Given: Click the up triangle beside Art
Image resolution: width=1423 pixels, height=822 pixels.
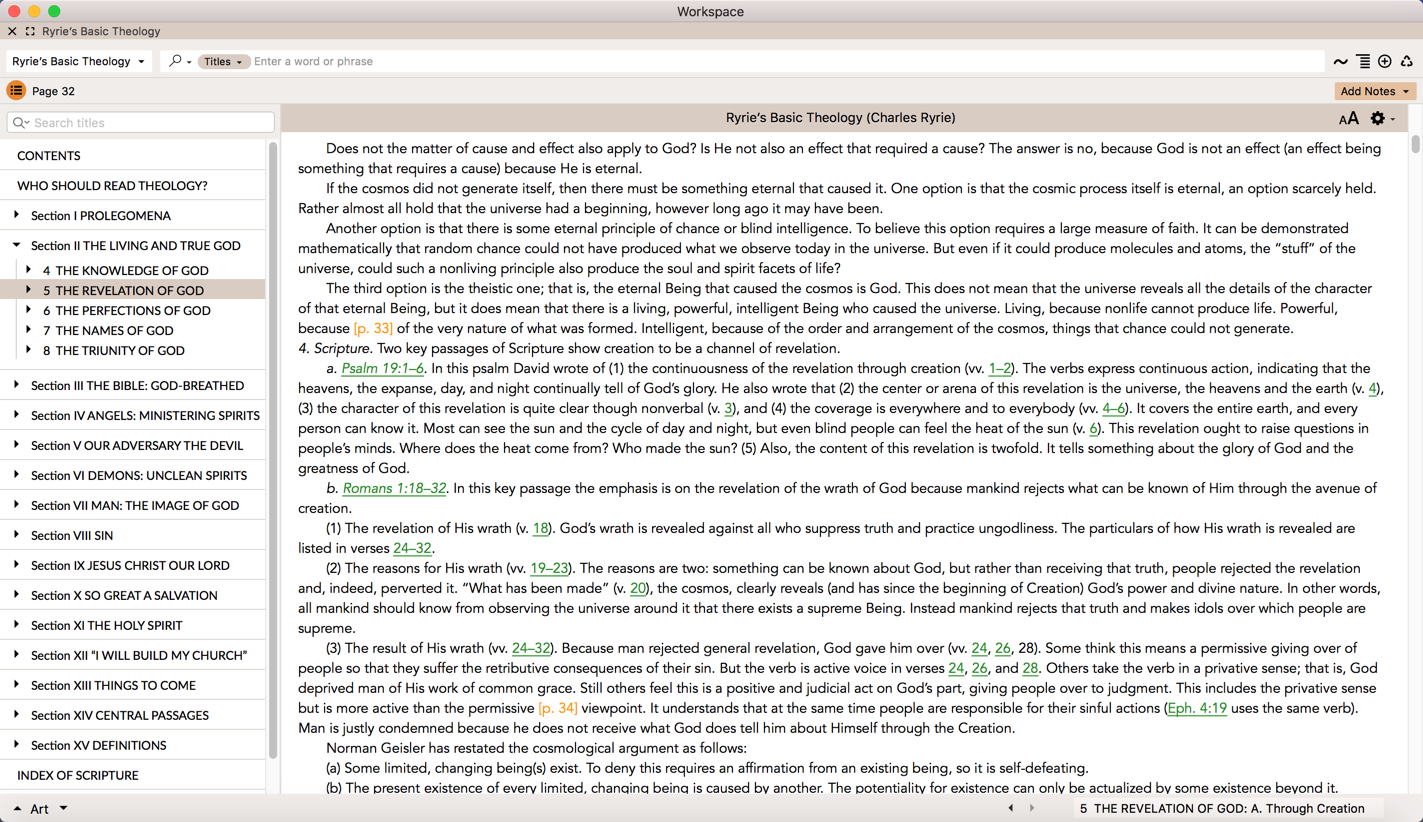Looking at the screenshot, I should 17,808.
